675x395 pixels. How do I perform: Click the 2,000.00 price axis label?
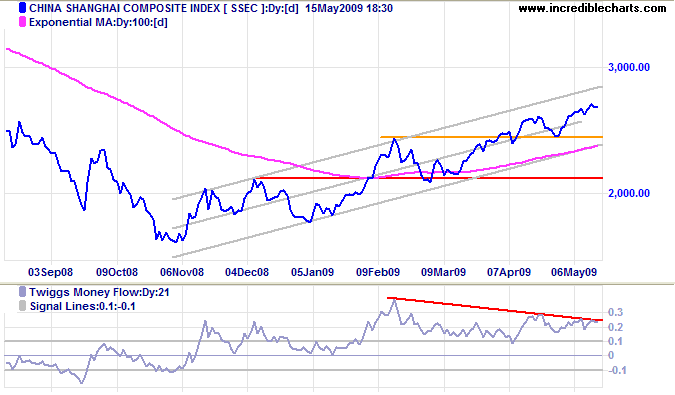(x=629, y=193)
